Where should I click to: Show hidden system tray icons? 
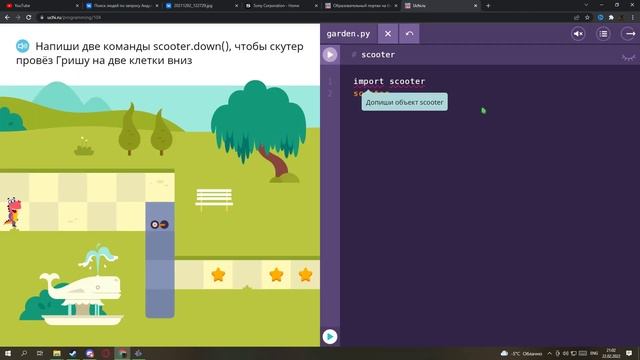coord(549,353)
